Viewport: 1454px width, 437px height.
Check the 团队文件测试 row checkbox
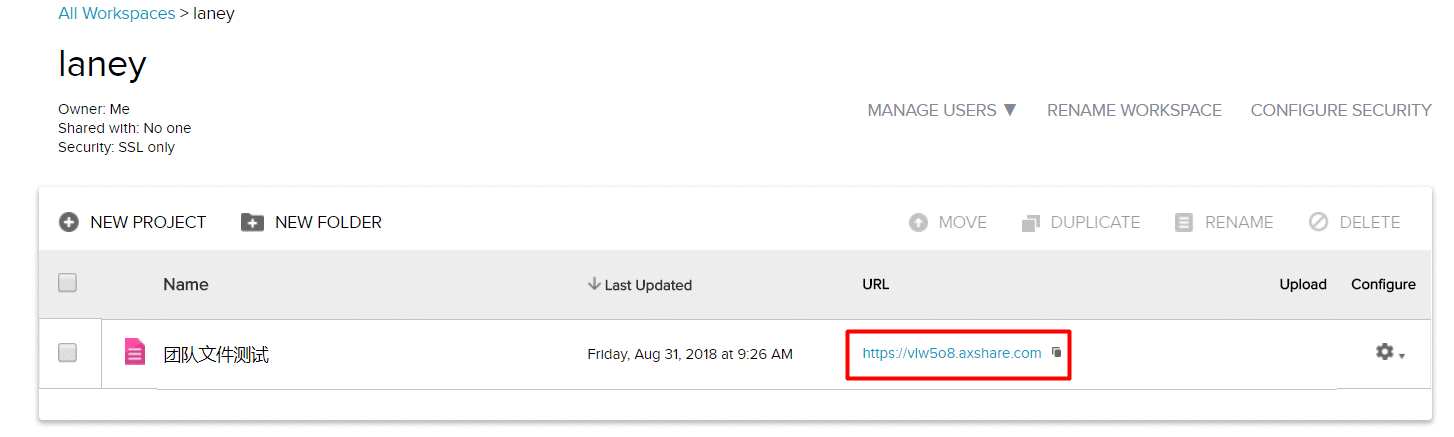pos(67,352)
